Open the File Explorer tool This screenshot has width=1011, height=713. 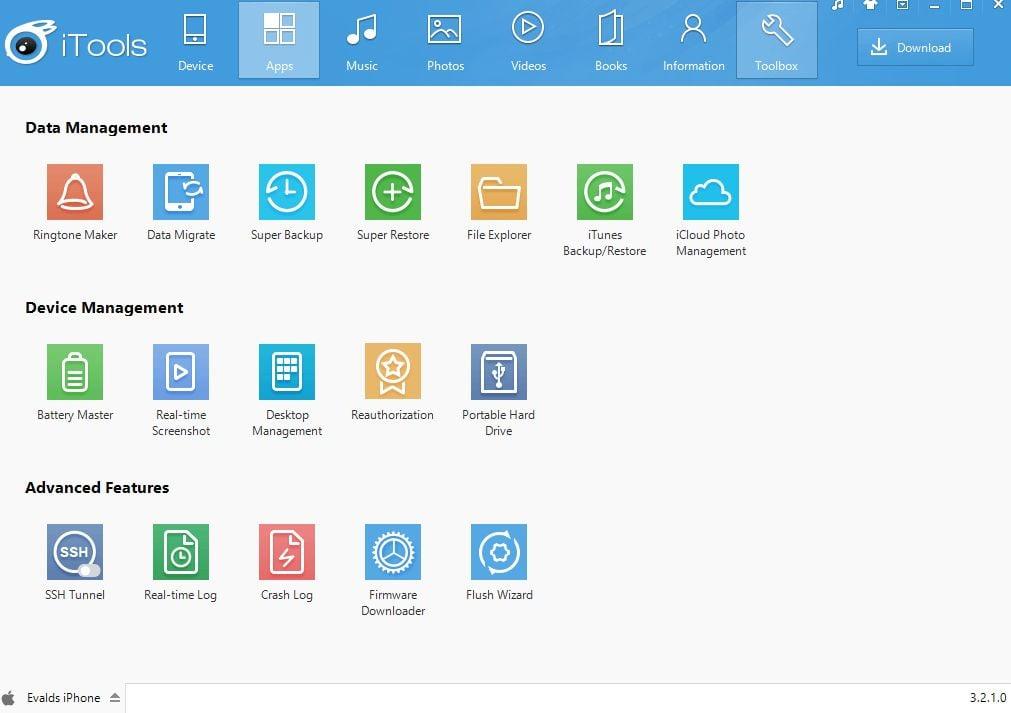(499, 192)
